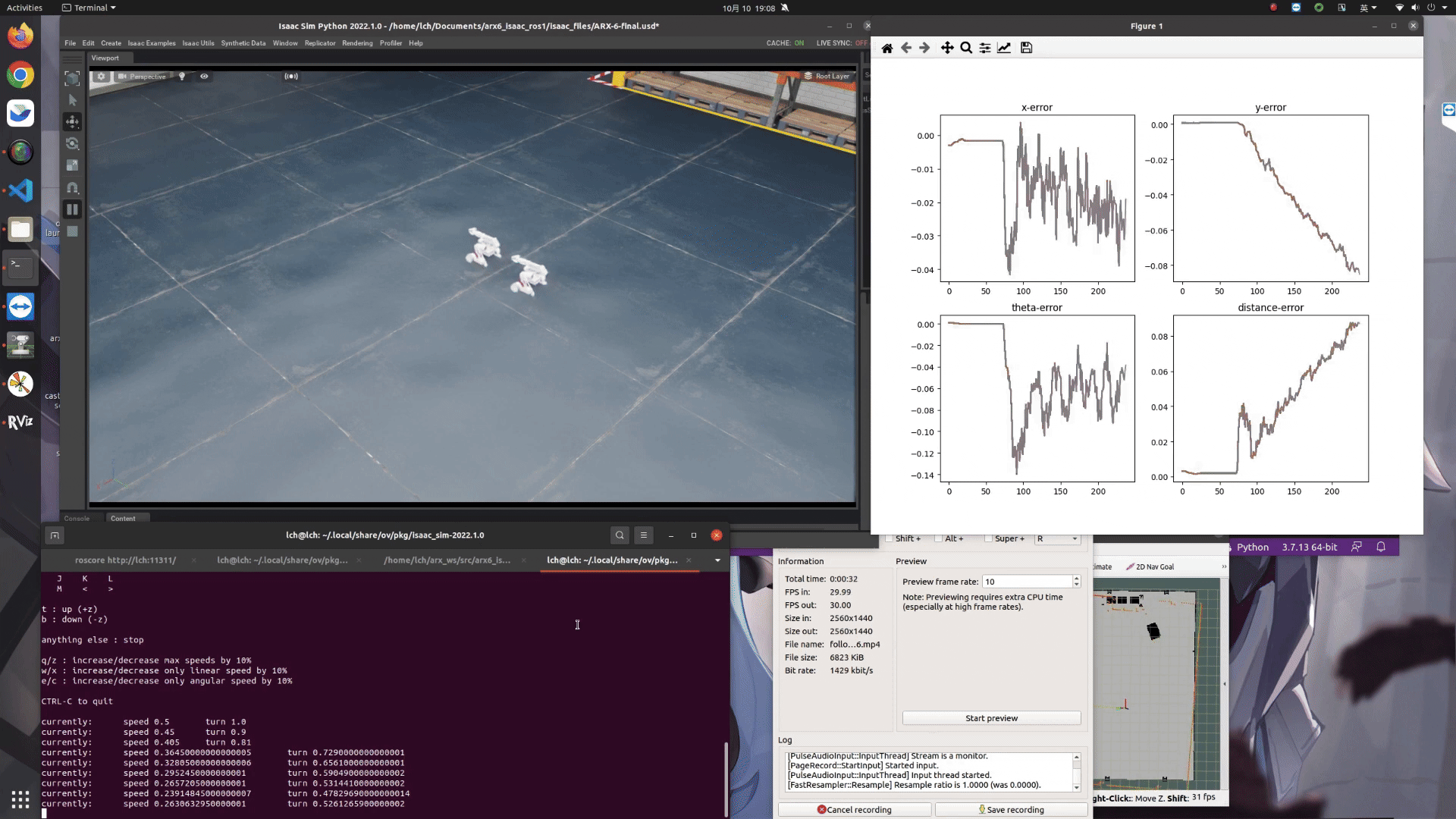Open RViz from the dock
The width and height of the screenshot is (1456, 819).
[x=20, y=422]
